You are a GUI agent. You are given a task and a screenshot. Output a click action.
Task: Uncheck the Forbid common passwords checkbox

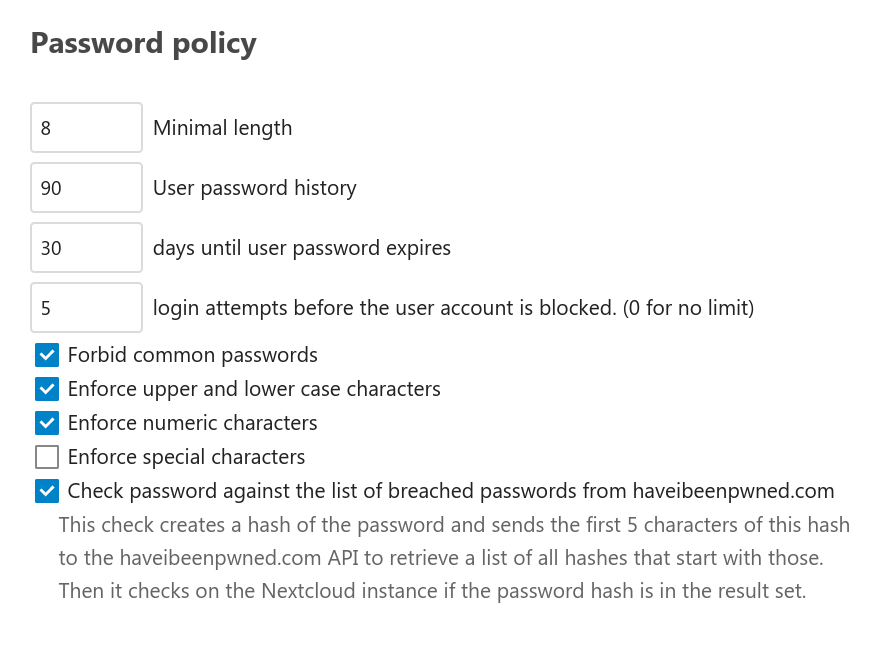click(x=47, y=355)
